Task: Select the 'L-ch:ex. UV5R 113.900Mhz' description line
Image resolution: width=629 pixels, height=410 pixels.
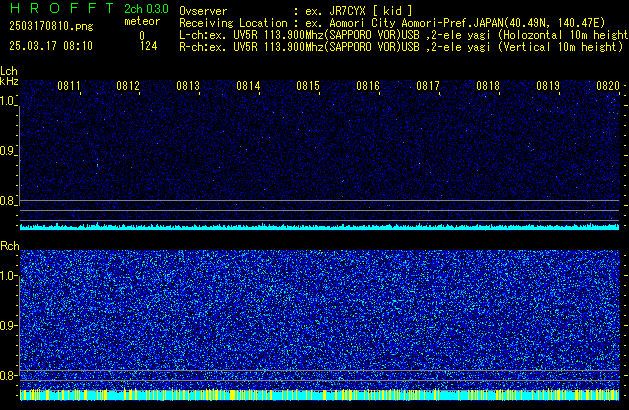Action: [404, 35]
